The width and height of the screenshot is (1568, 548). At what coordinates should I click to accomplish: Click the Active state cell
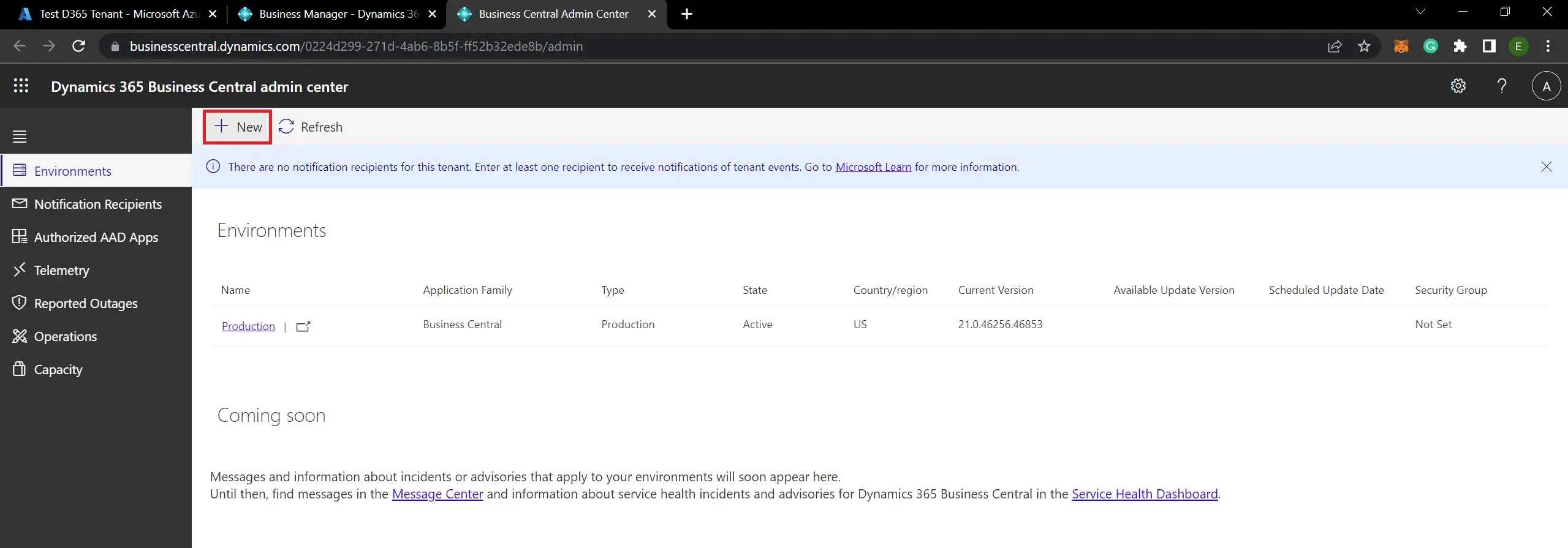[757, 325]
